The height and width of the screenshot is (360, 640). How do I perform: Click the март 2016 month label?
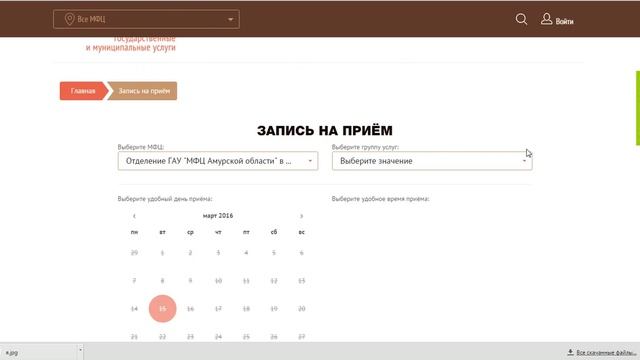[218, 216]
